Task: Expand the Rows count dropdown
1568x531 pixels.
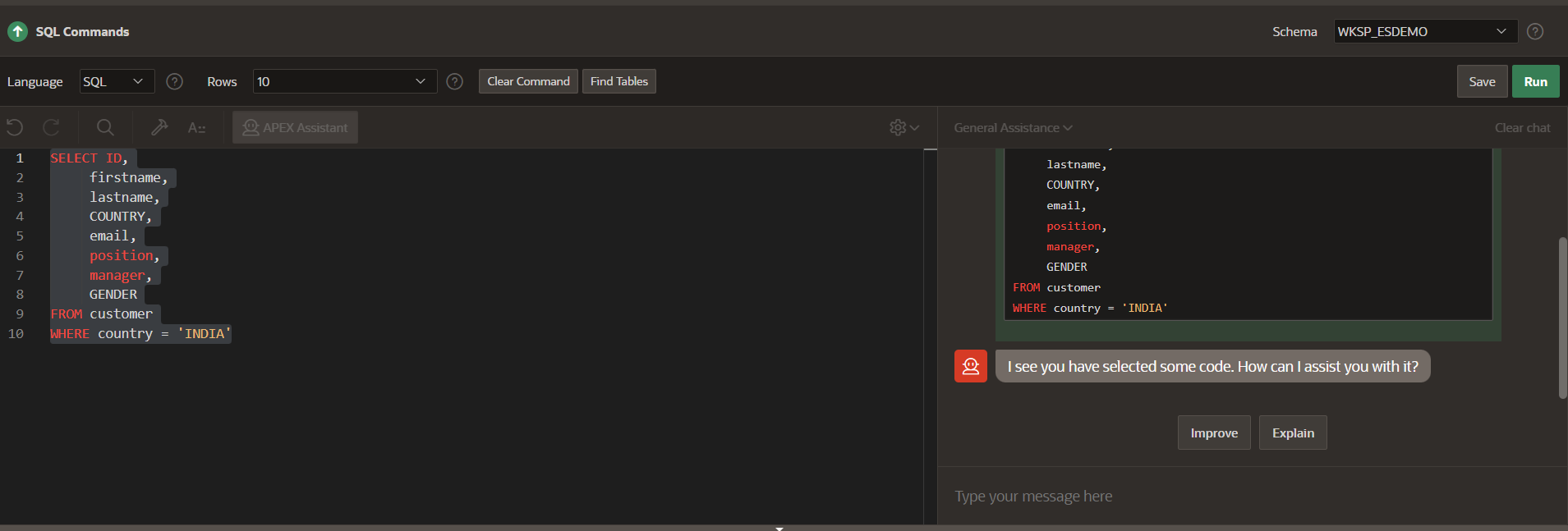Action: coord(344,81)
